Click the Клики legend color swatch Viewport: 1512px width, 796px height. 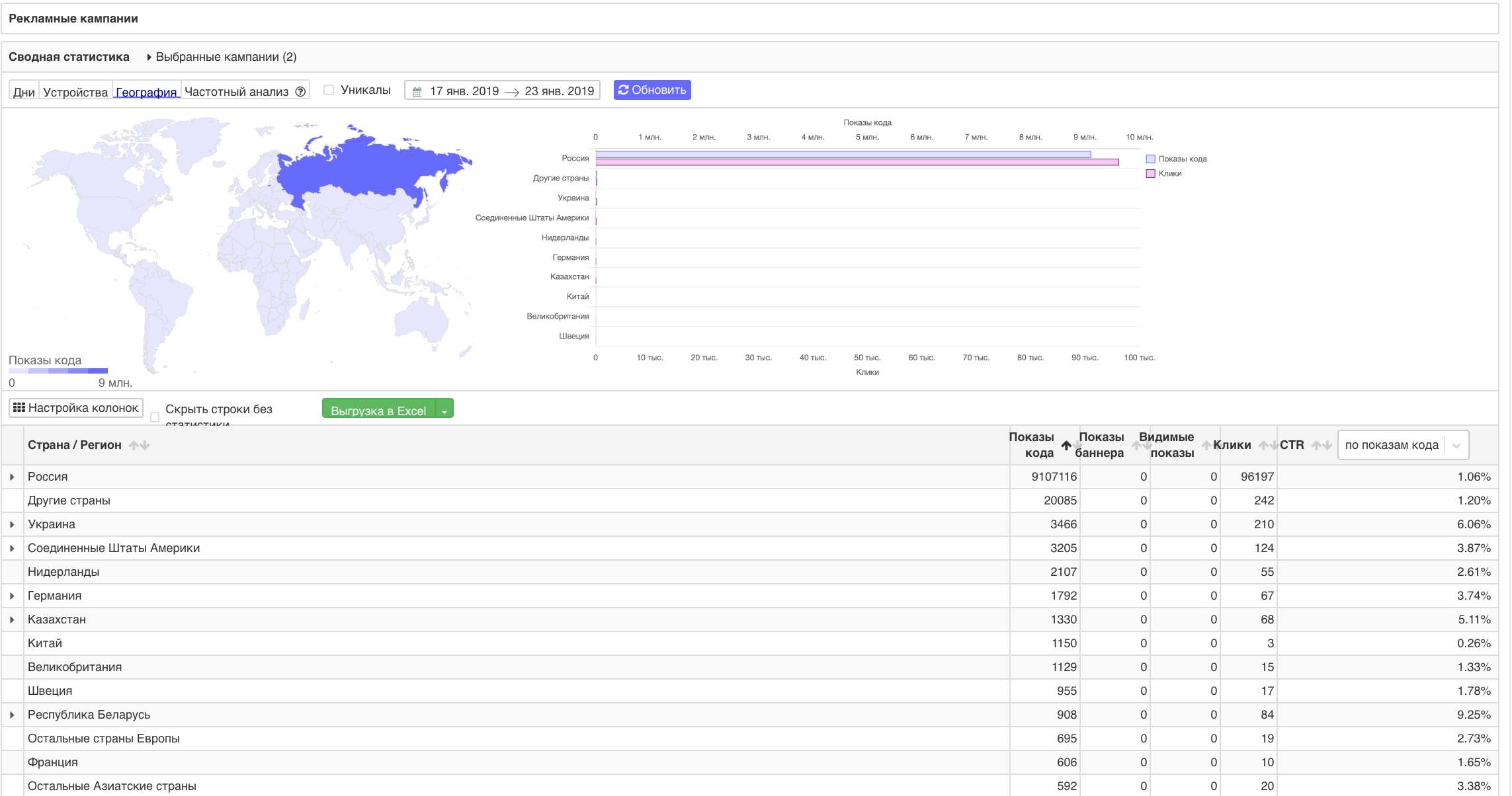(x=1150, y=173)
